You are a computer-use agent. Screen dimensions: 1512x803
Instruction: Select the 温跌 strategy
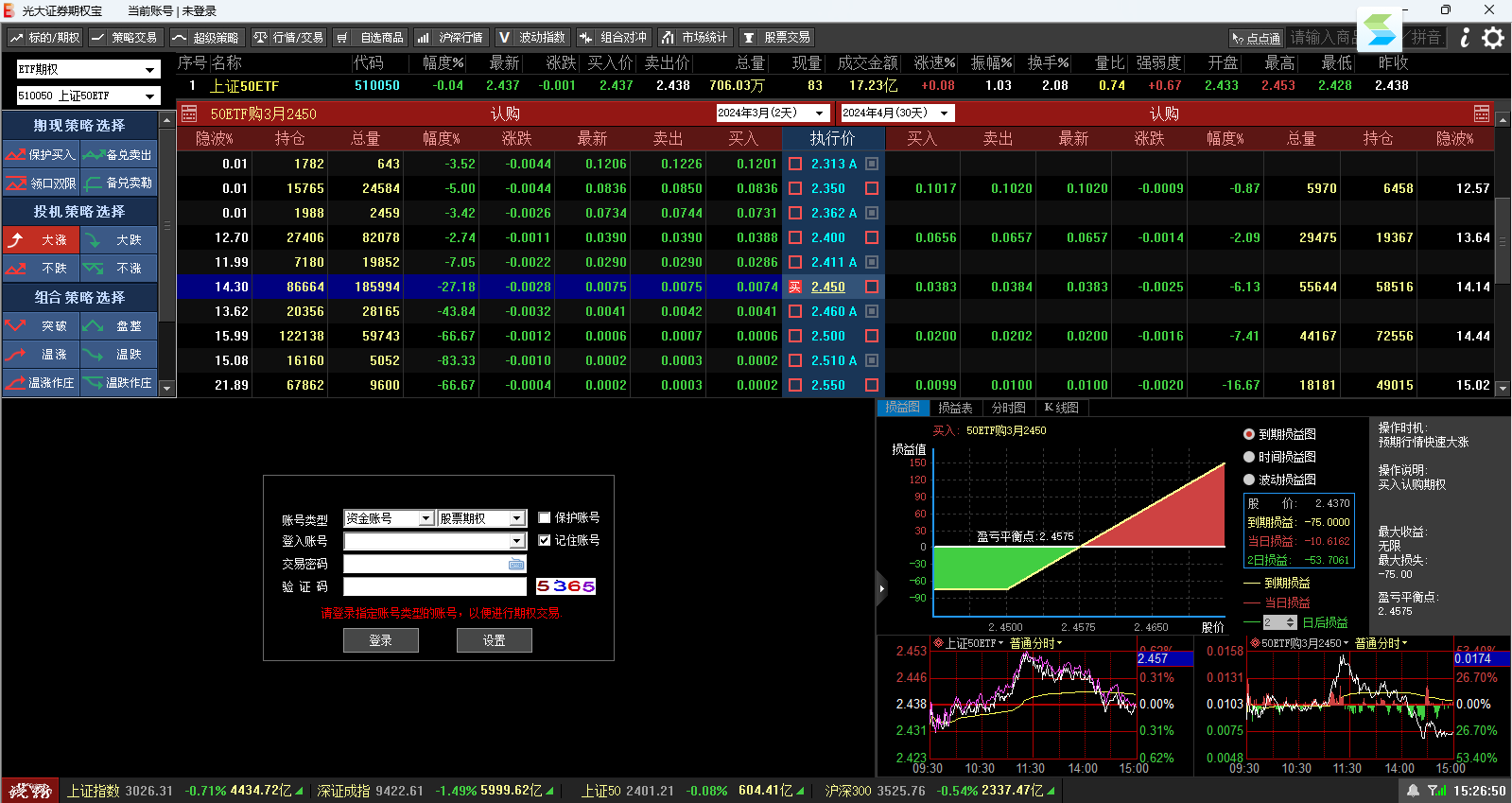tap(118, 355)
